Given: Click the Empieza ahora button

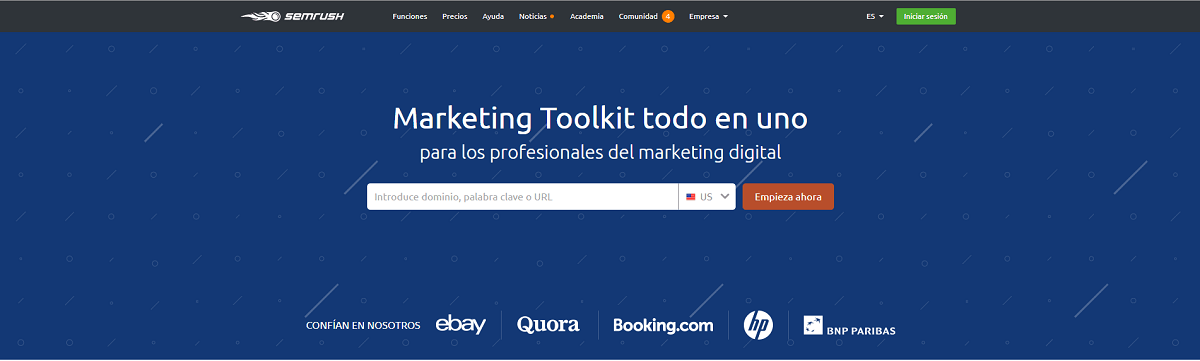Looking at the screenshot, I should coord(788,197).
